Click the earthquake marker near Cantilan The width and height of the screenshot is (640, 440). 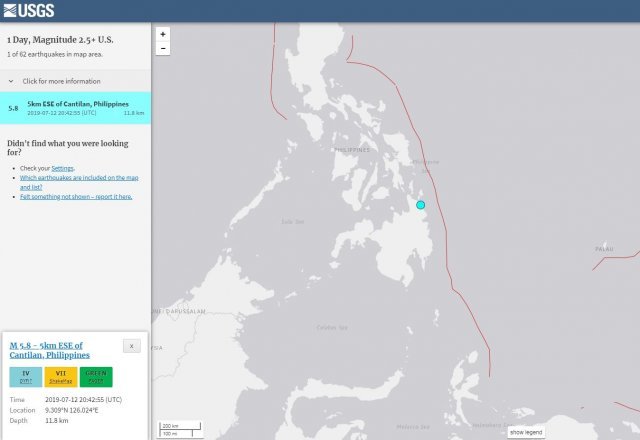pos(421,205)
